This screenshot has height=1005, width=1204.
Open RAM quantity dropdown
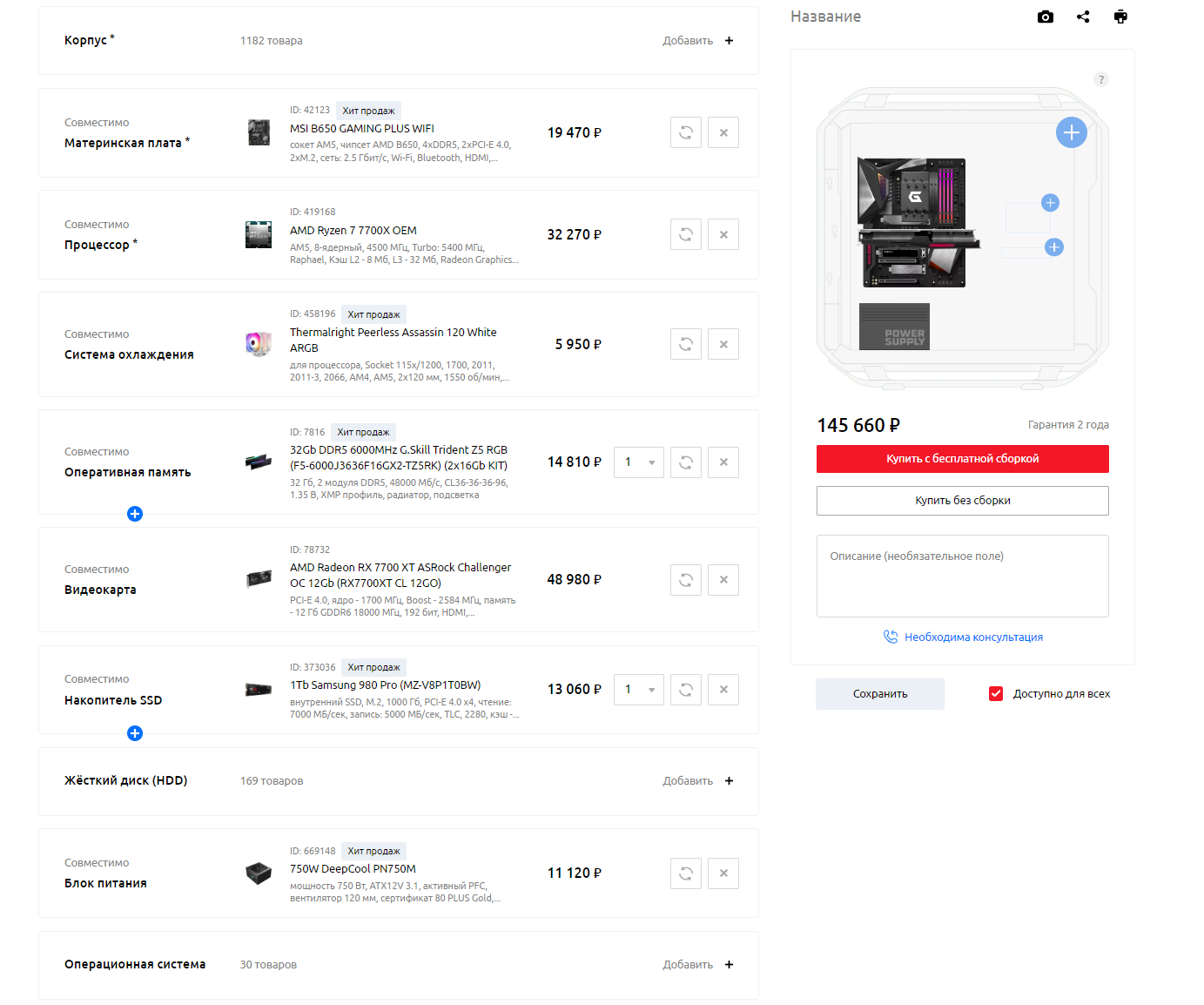point(639,462)
